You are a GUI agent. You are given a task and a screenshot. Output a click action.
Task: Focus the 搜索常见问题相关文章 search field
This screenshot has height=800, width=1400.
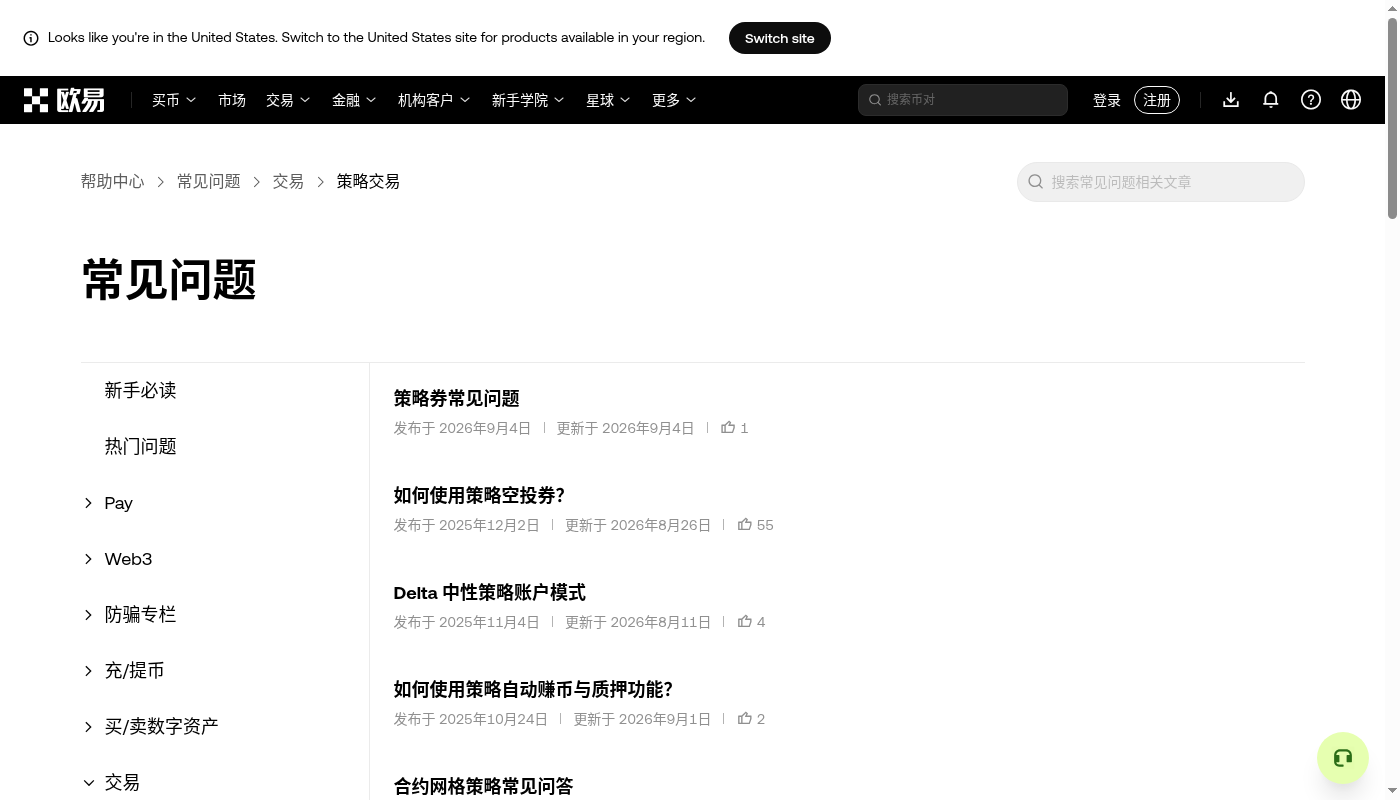pos(1161,182)
